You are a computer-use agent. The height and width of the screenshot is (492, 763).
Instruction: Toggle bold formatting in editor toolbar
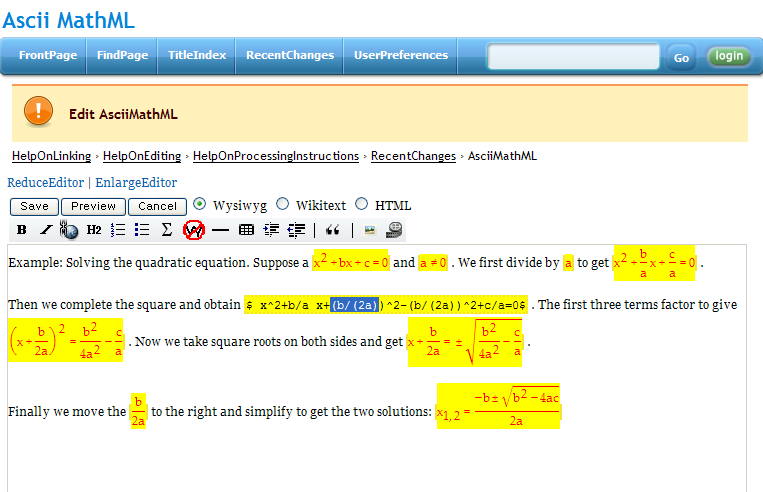pos(22,230)
